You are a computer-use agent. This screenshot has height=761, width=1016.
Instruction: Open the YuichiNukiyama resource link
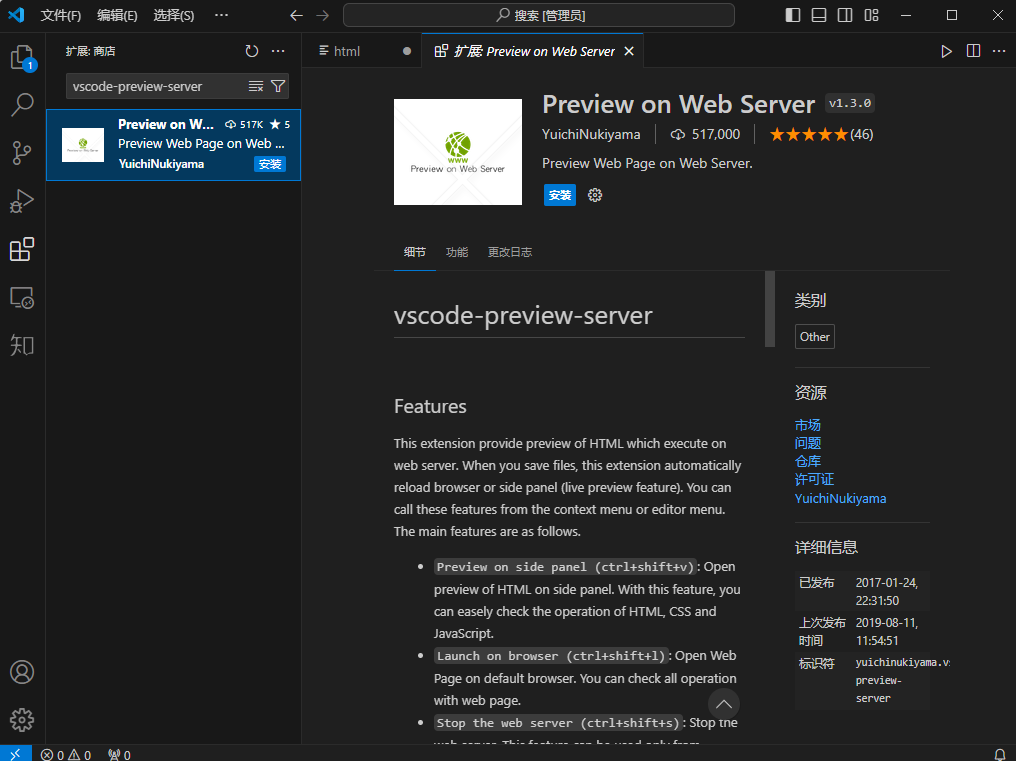[840, 498]
